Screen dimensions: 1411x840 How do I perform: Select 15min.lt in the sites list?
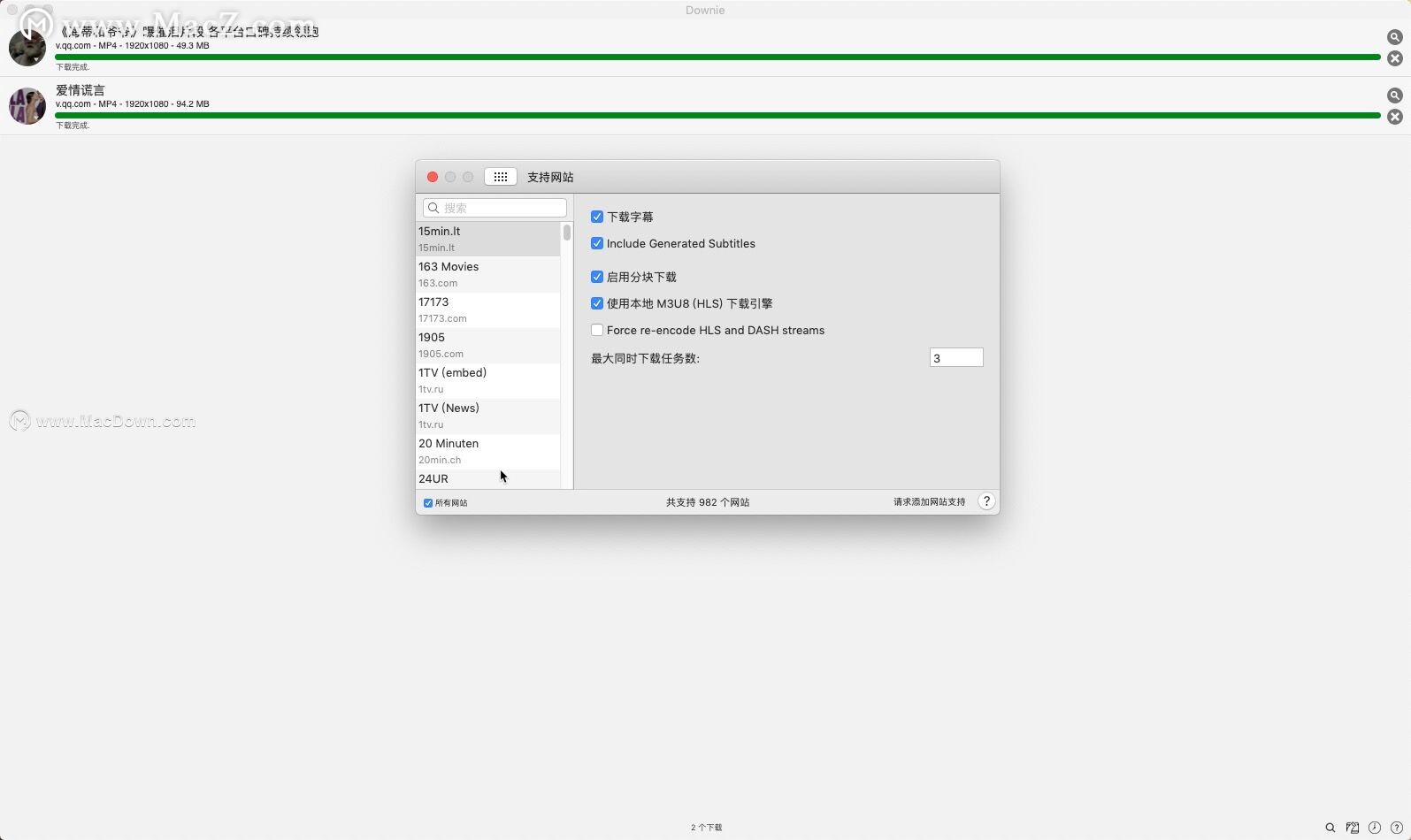point(488,239)
